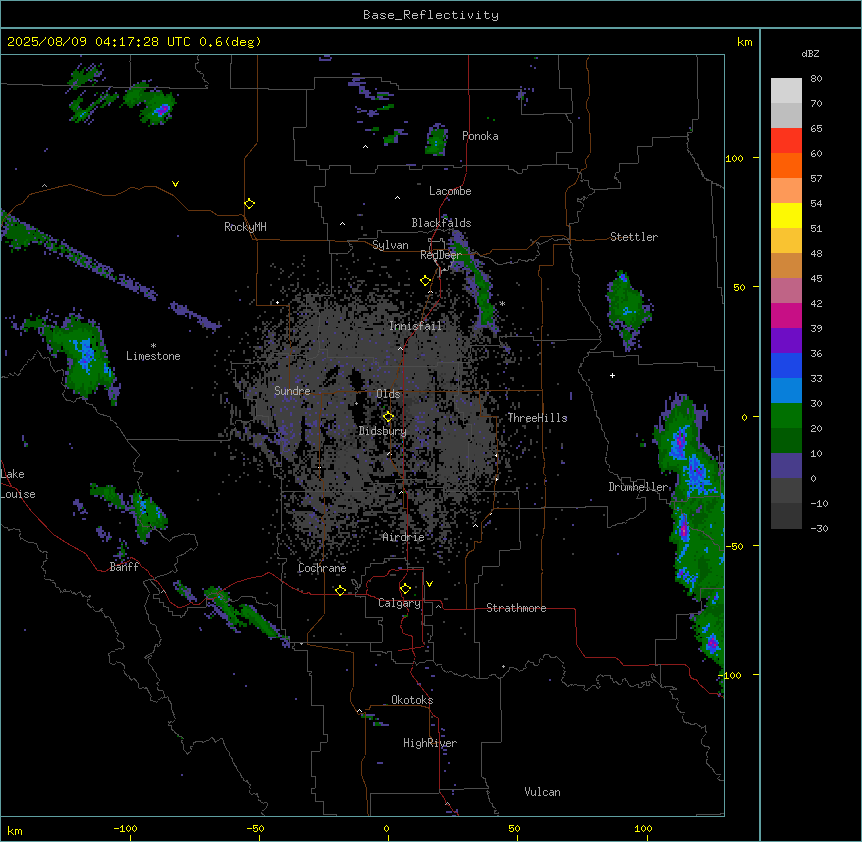The width and height of the screenshot is (862, 842).
Task: Pick the orange swatch below 60 dBZ
Action: coord(786,165)
